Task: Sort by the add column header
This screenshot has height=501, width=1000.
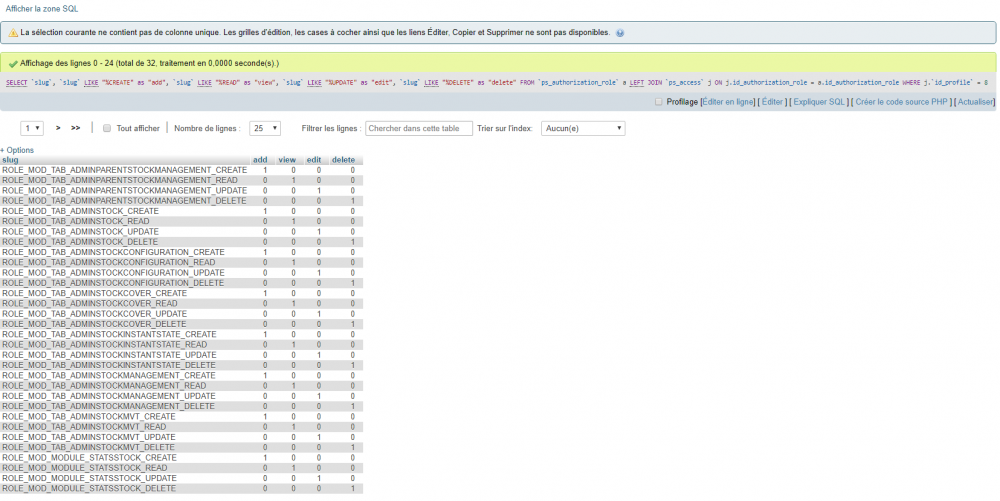Action: point(260,160)
